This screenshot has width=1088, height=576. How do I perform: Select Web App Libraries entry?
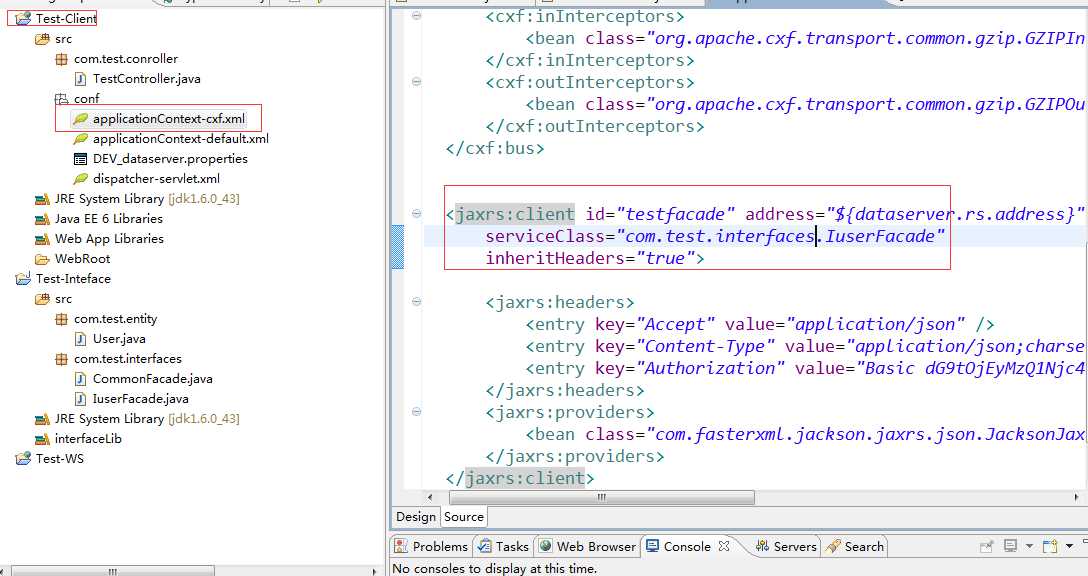tap(109, 239)
